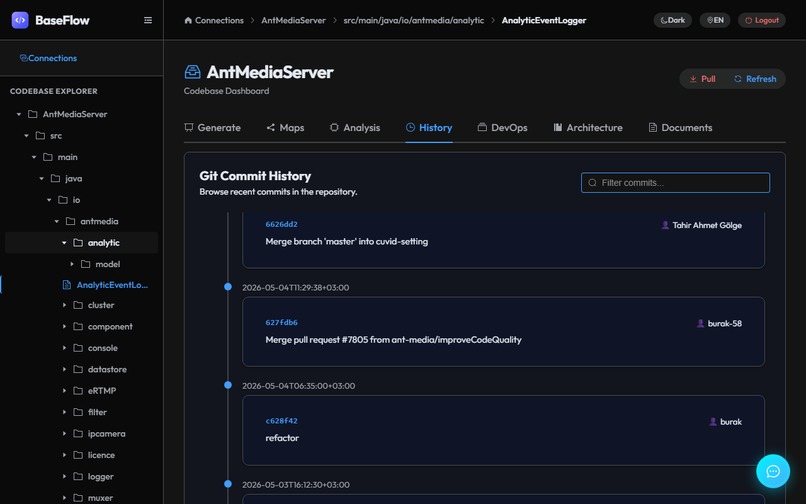Click the datastore folder icon

point(78,369)
